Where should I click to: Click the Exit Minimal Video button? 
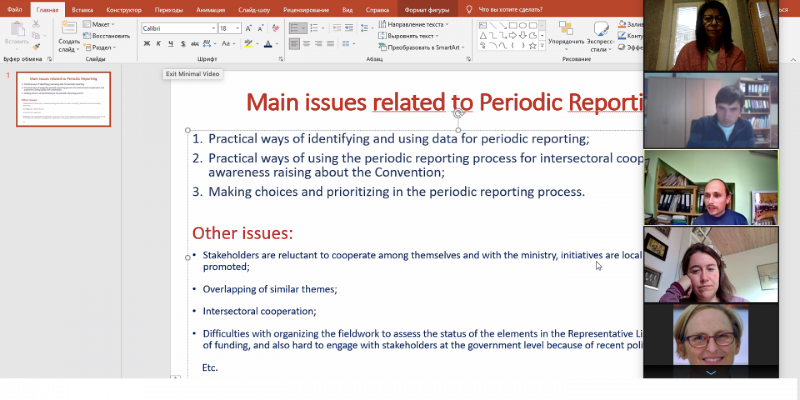(192, 74)
